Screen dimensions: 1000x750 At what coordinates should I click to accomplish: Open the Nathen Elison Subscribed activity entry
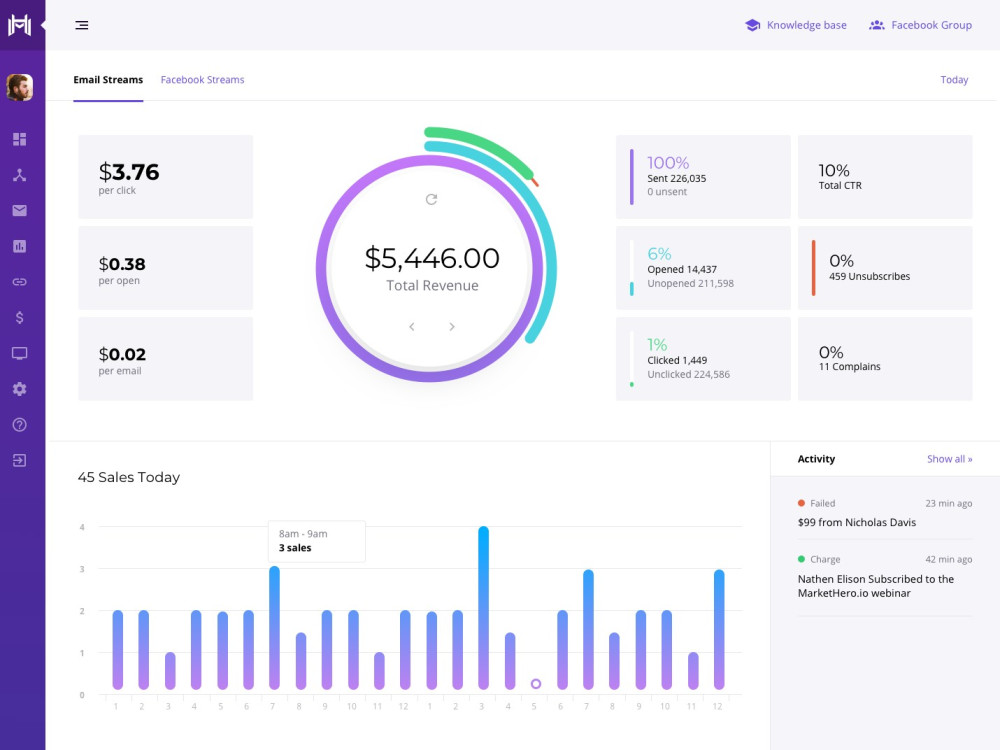[x=885, y=577]
